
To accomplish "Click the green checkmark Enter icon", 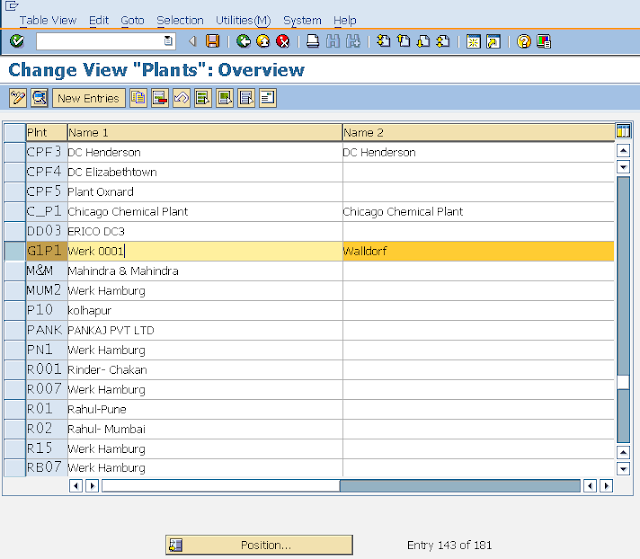I will click(17, 41).
